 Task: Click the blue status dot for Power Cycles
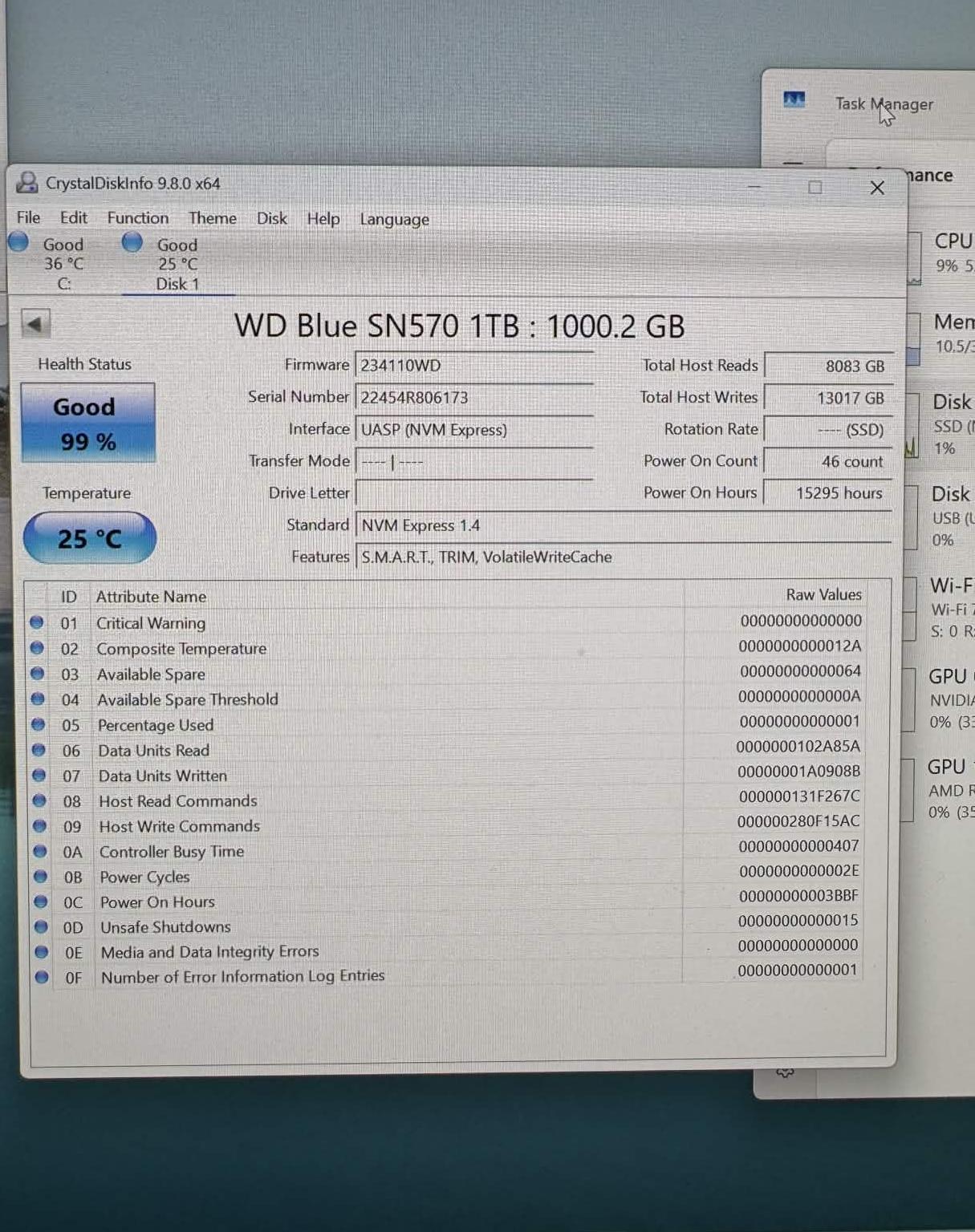[40, 876]
